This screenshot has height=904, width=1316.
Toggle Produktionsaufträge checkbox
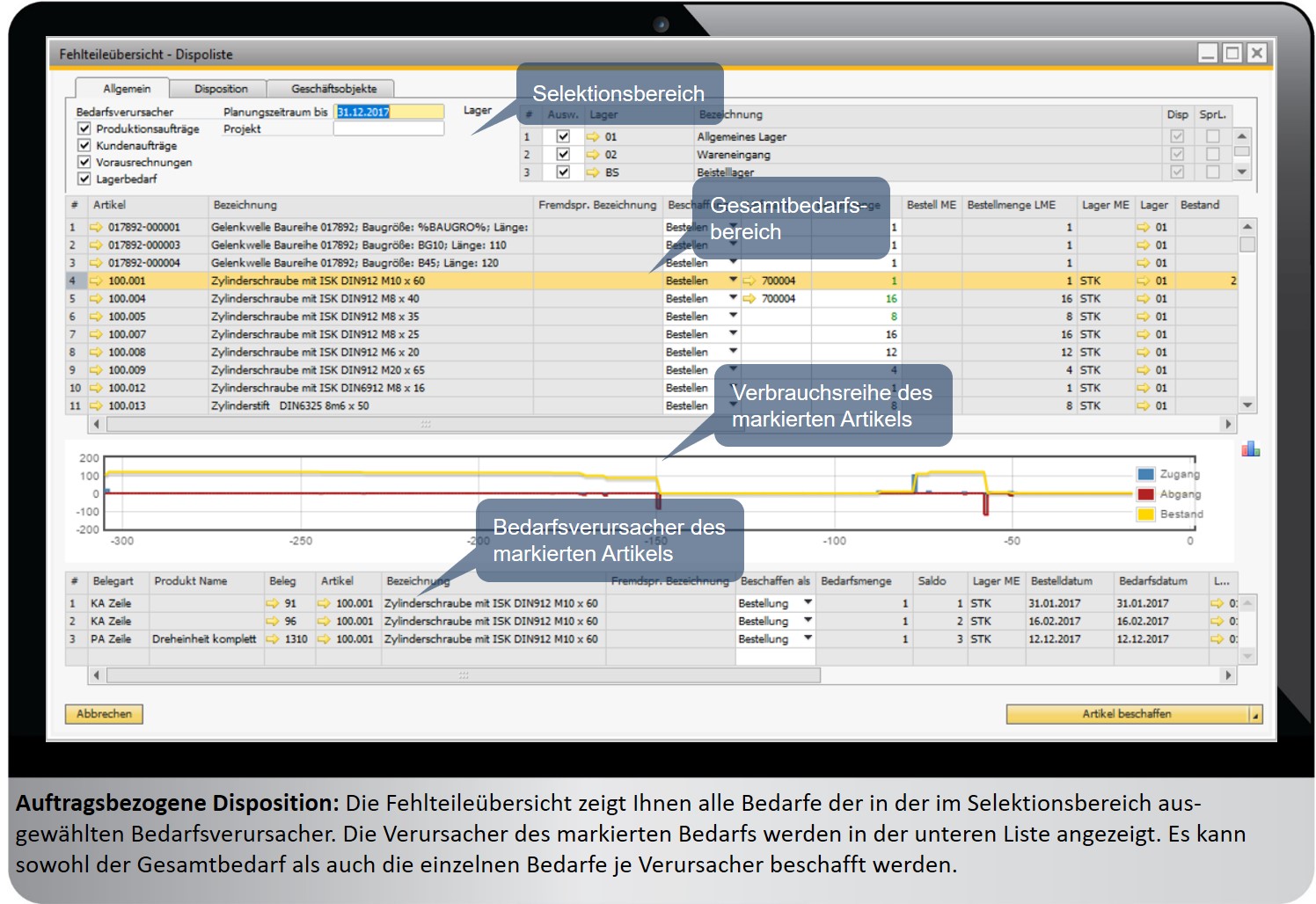[84, 128]
